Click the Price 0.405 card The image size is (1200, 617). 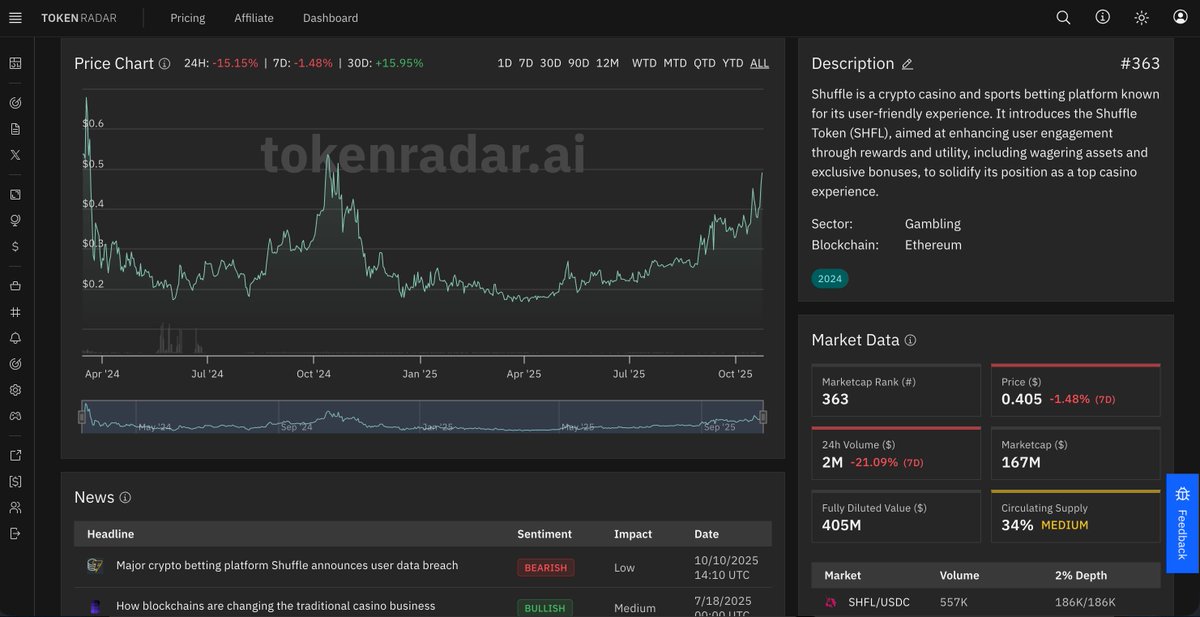tap(1076, 390)
